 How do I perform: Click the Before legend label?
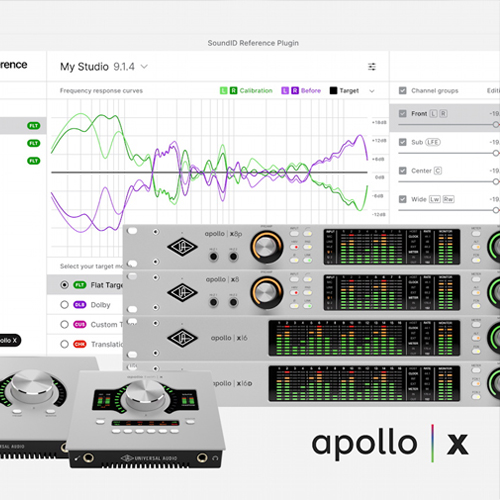tap(311, 91)
